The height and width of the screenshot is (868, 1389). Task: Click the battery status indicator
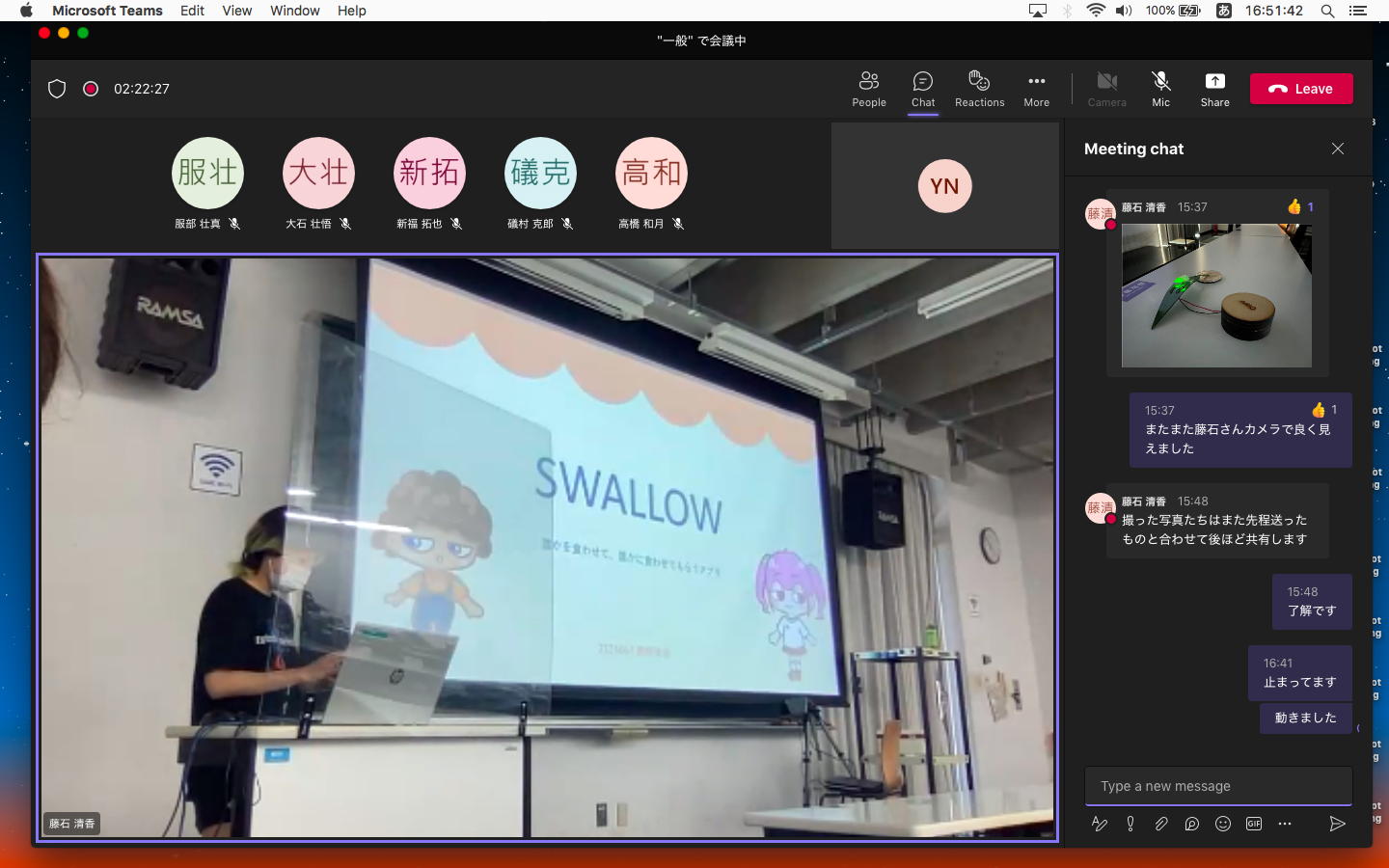tap(1173, 11)
